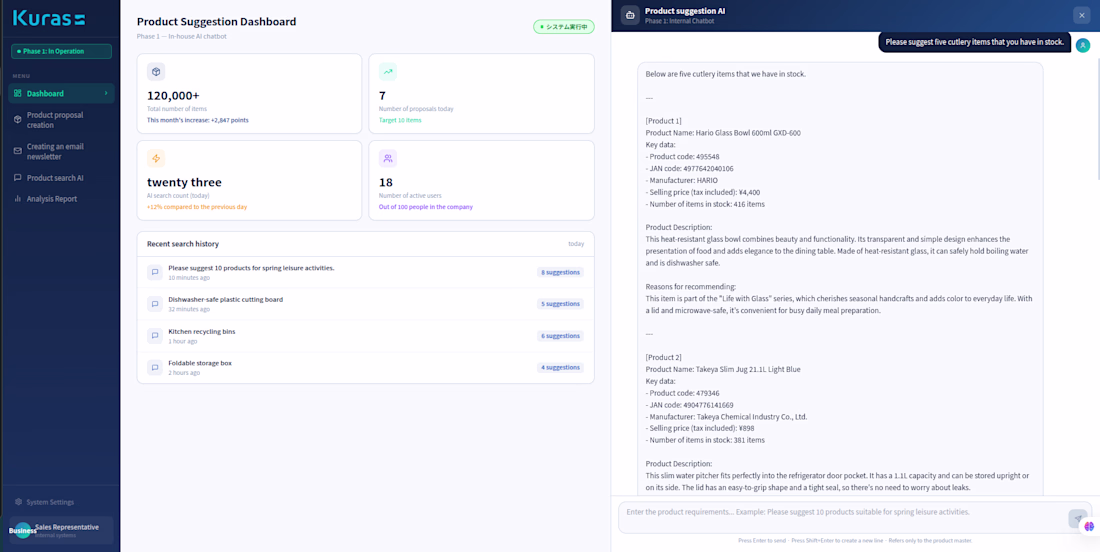Expand the Dashboard chevron arrow

pyautogui.click(x=106, y=93)
